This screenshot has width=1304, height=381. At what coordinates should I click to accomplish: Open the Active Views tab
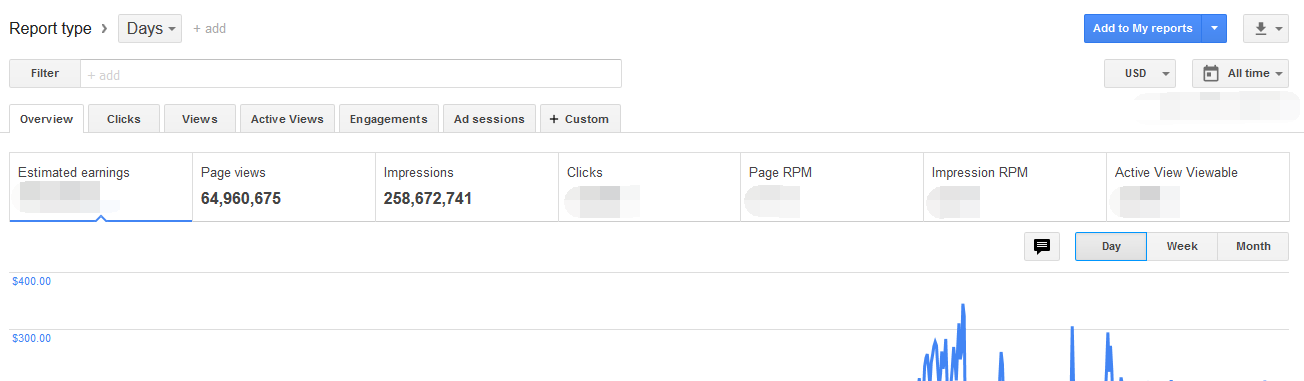(287, 119)
